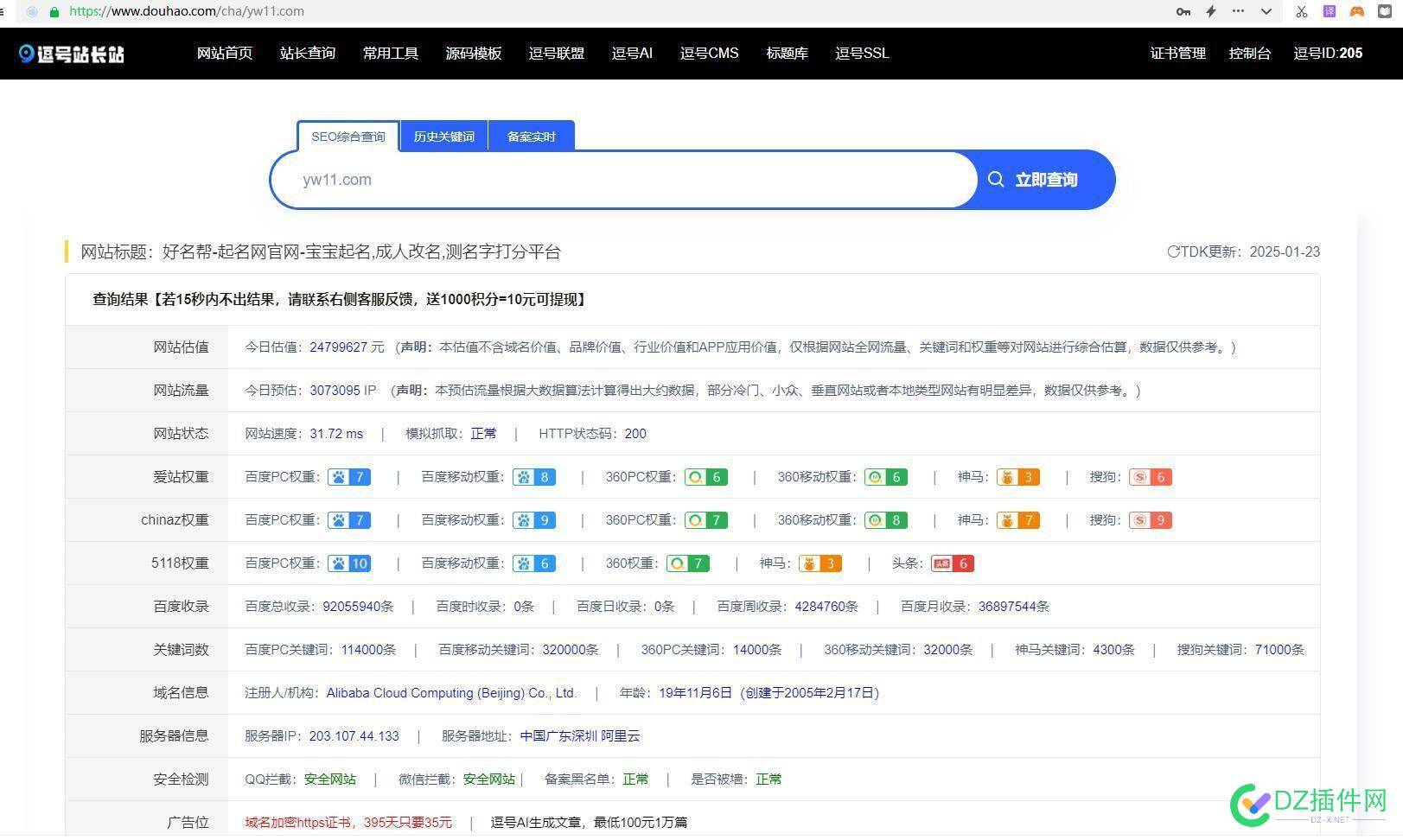
Task: Click the 搜狗关键词 71000条 value
Action: (1279, 650)
